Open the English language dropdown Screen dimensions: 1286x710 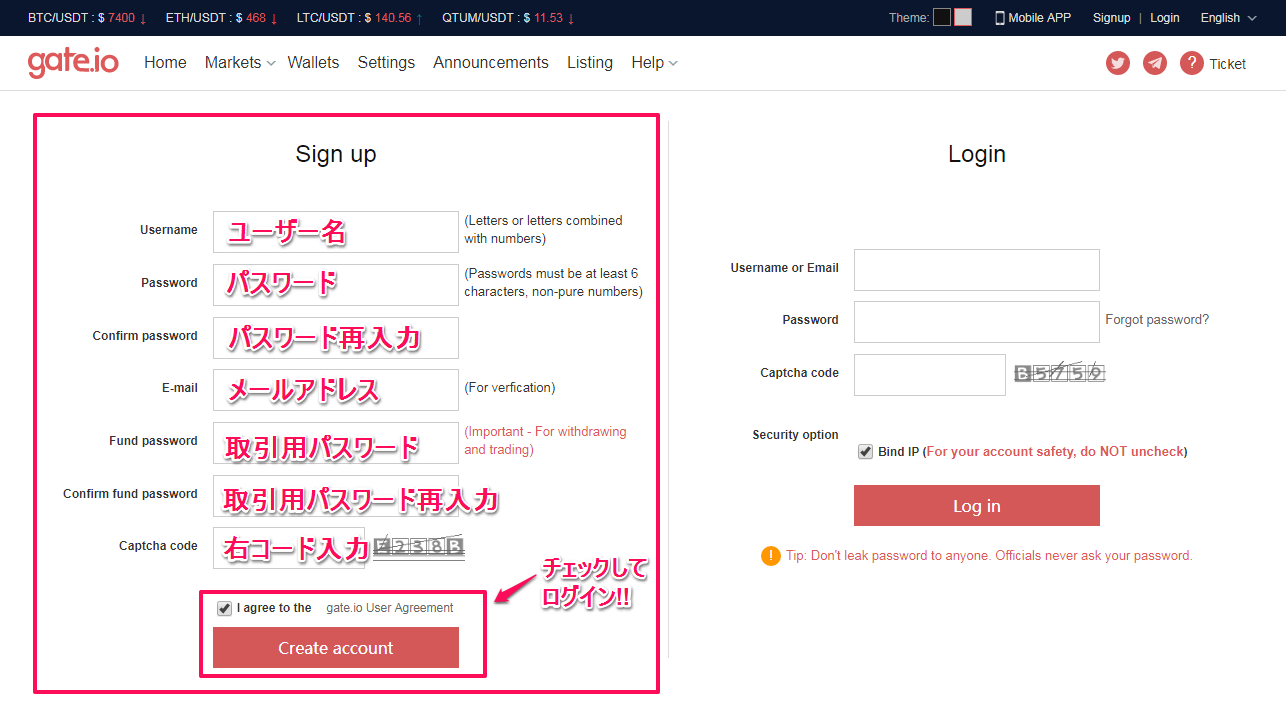(1228, 18)
